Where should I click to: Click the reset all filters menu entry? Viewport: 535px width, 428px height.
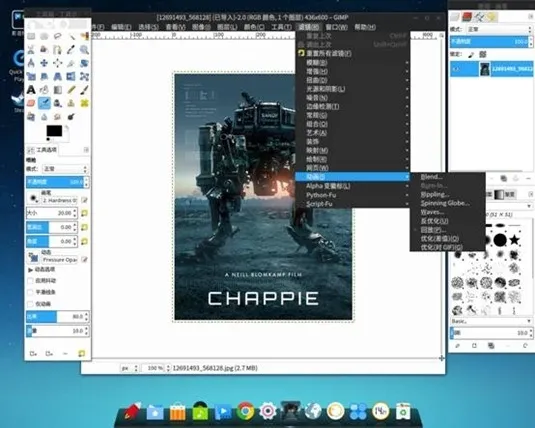[x=352, y=54]
